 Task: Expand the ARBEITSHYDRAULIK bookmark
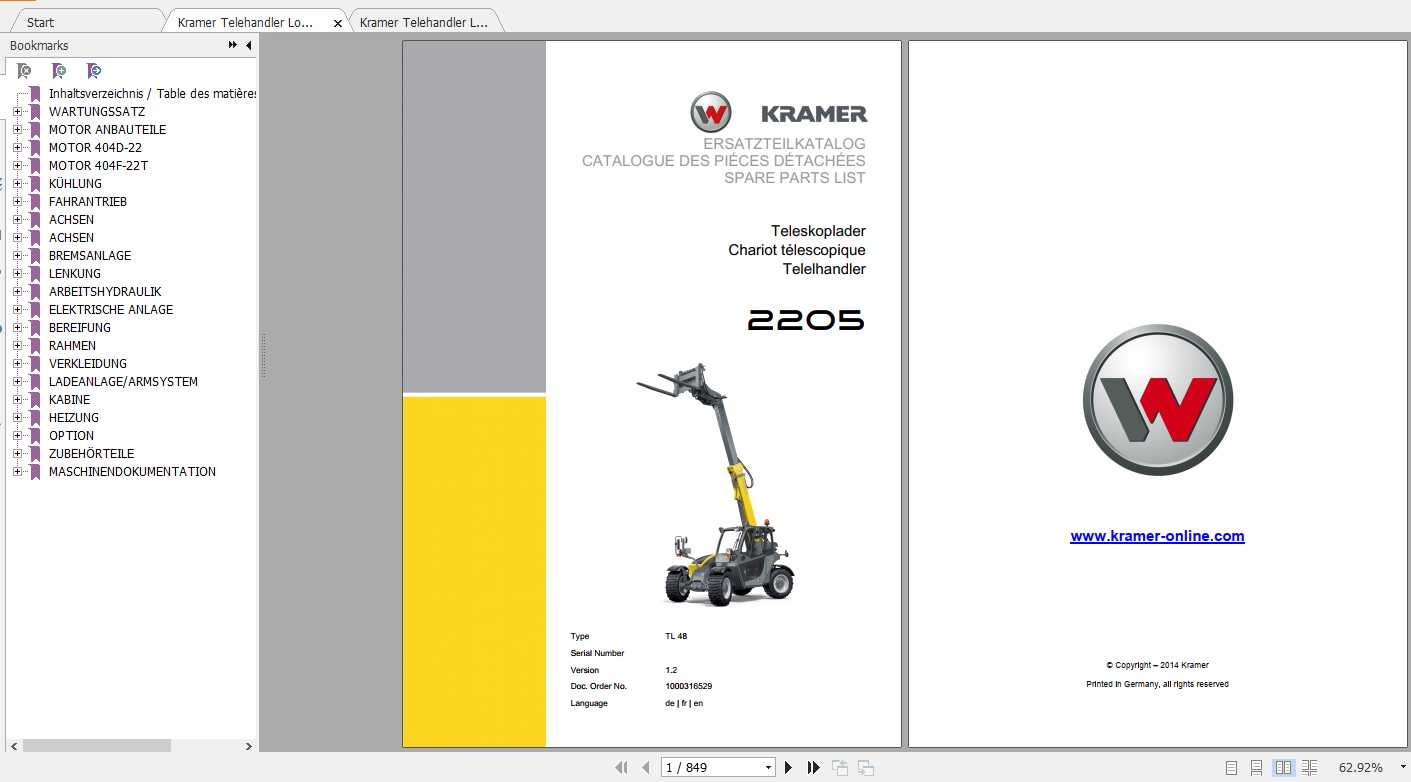[17, 292]
